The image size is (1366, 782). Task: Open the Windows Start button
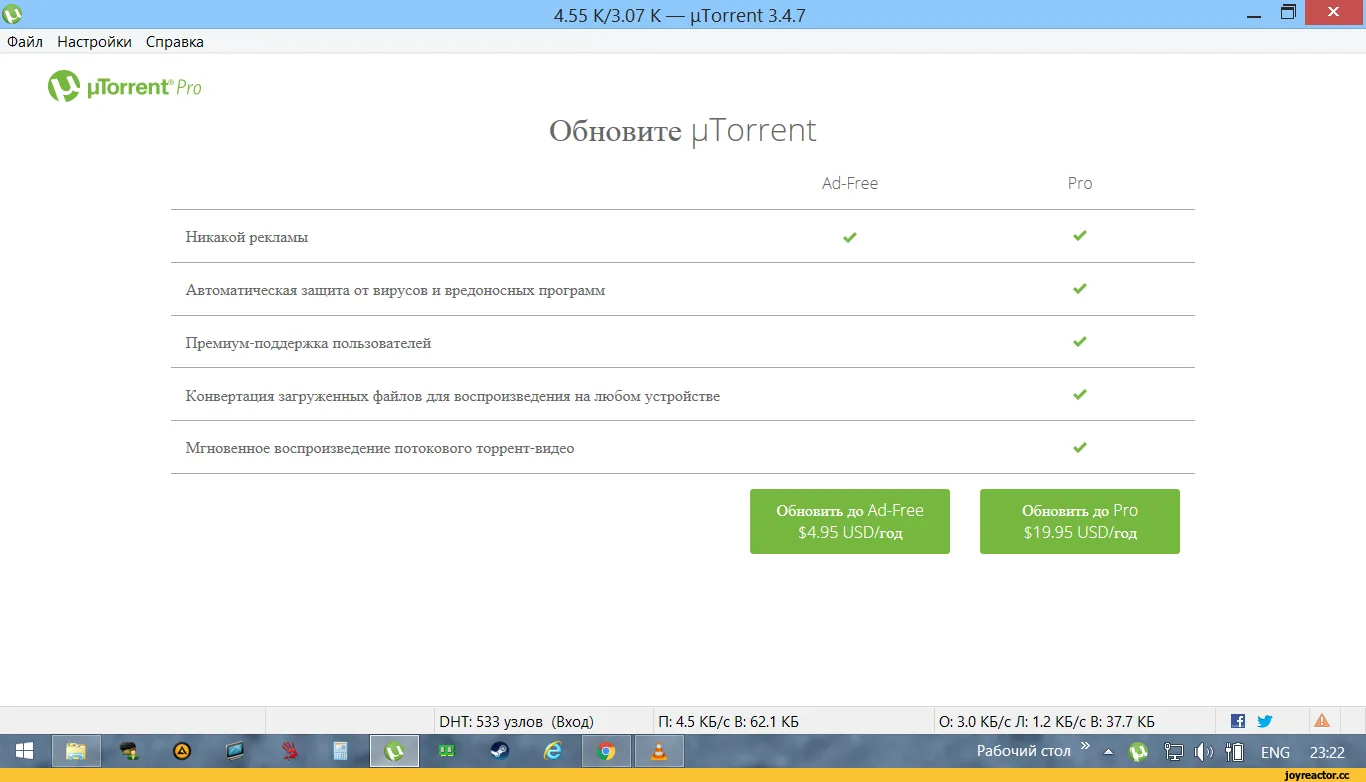tap(24, 751)
